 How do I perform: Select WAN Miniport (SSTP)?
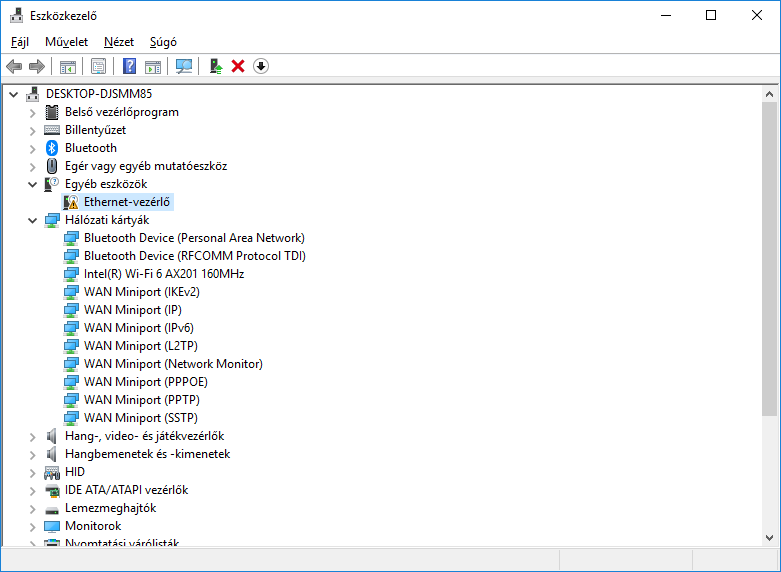coord(141,418)
